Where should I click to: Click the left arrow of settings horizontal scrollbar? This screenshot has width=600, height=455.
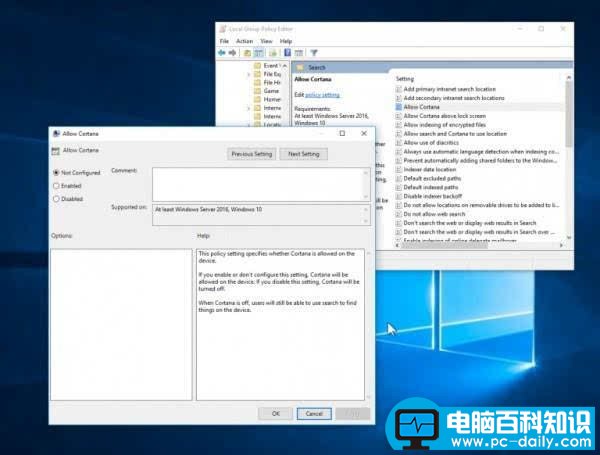click(398, 245)
